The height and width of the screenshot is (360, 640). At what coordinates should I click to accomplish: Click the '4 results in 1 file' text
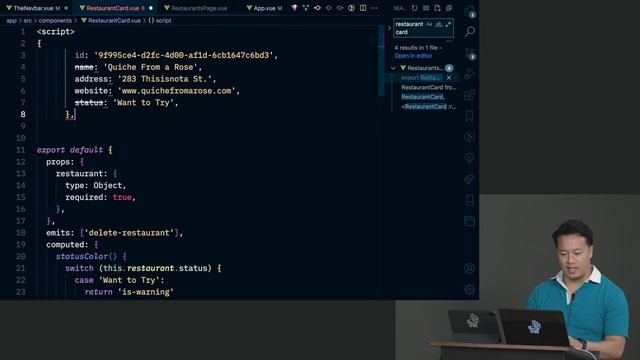pos(416,48)
